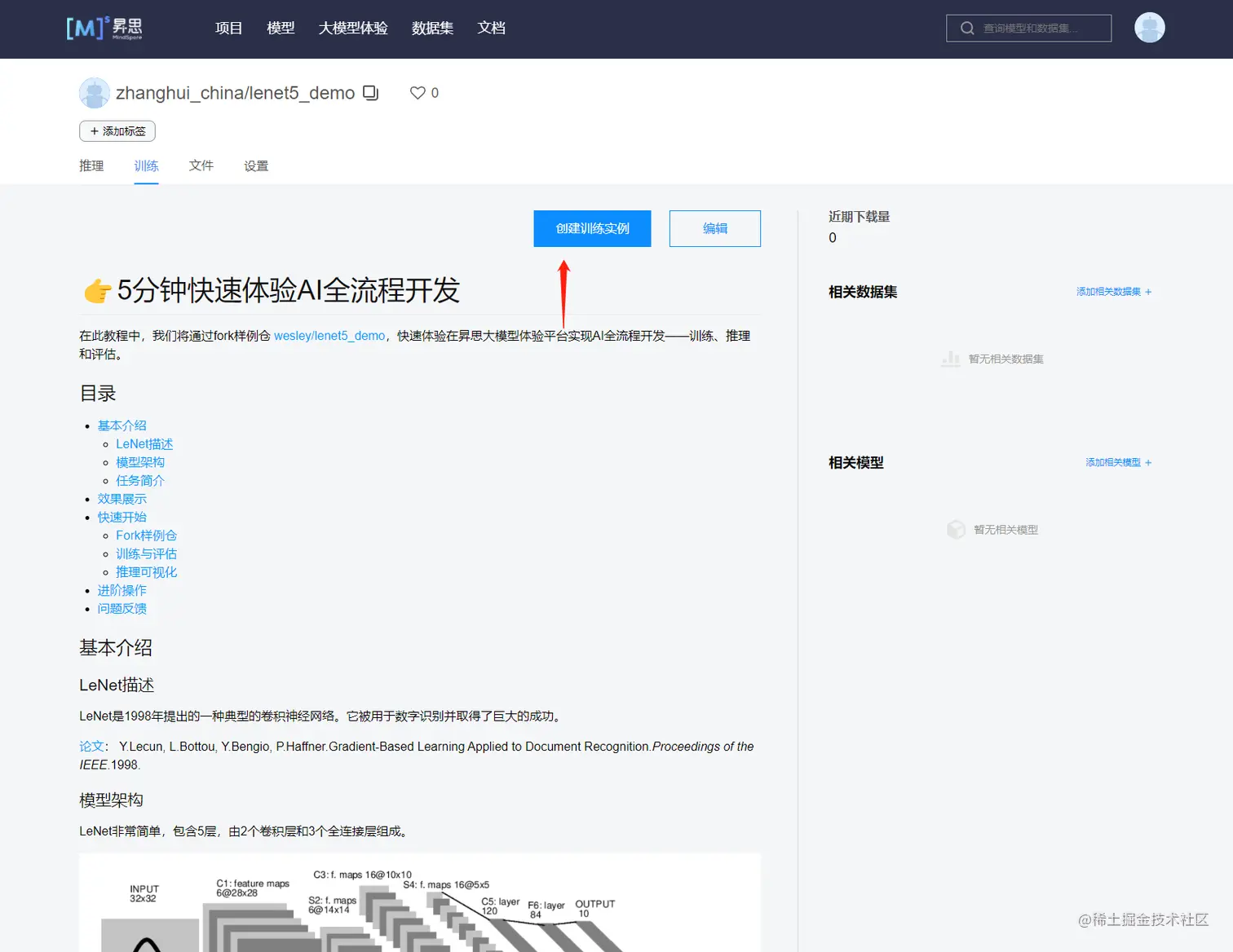Jump to 基本介绍 in table of contents
This screenshot has height=952, width=1233.
pyautogui.click(x=122, y=425)
